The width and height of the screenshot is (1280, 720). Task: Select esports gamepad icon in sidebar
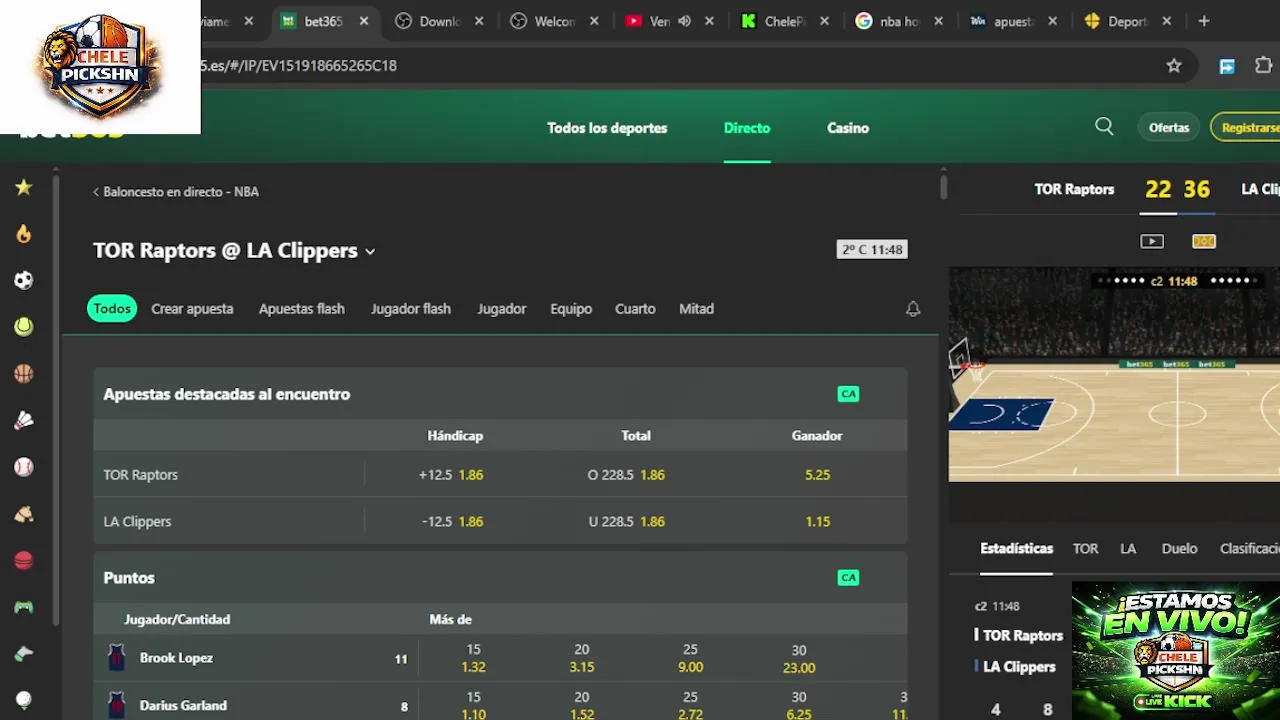pos(24,607)
